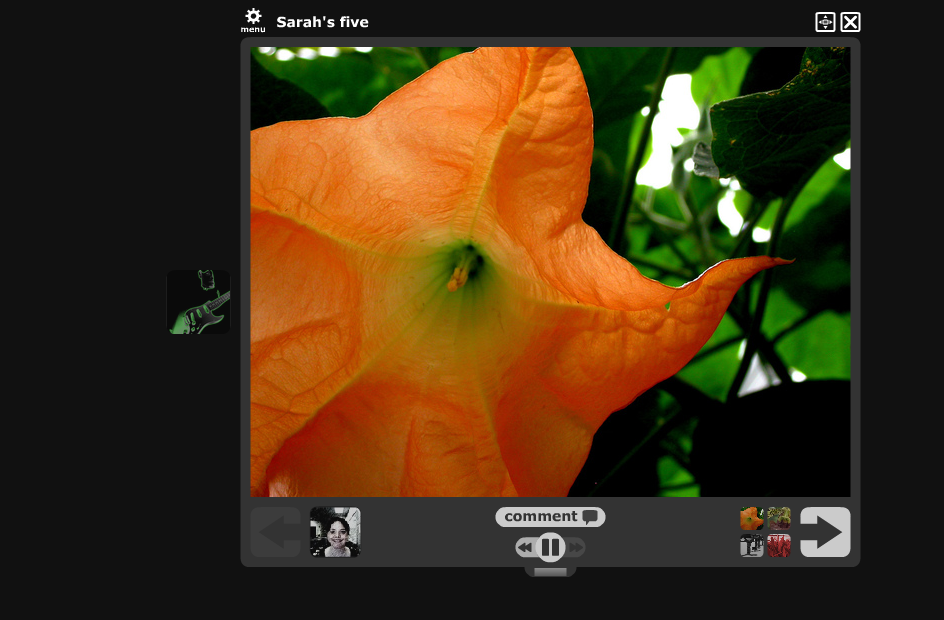Collapse the bottom control panel tab
944x620 pixels.
(x=550, y=572)
